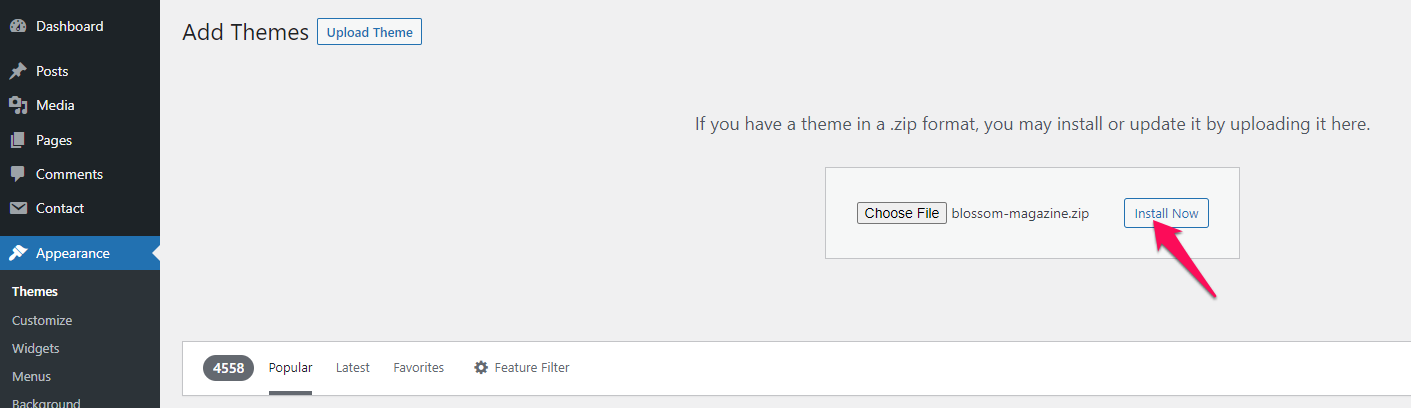Click the Pages icon in sidebar
The height and width of the screenshot is (408, 1411).
click(x=18, y=140)
